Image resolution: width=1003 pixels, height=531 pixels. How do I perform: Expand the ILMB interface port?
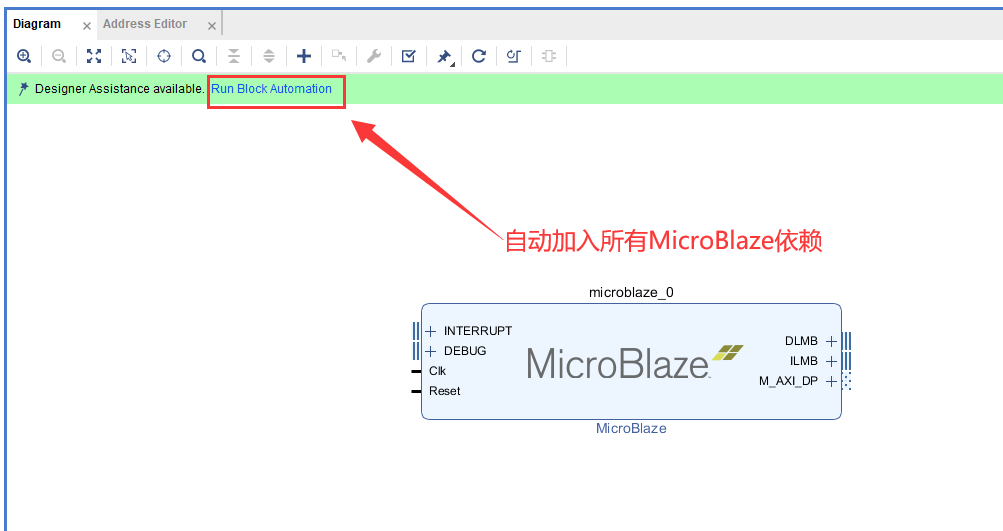coord(831,361)
